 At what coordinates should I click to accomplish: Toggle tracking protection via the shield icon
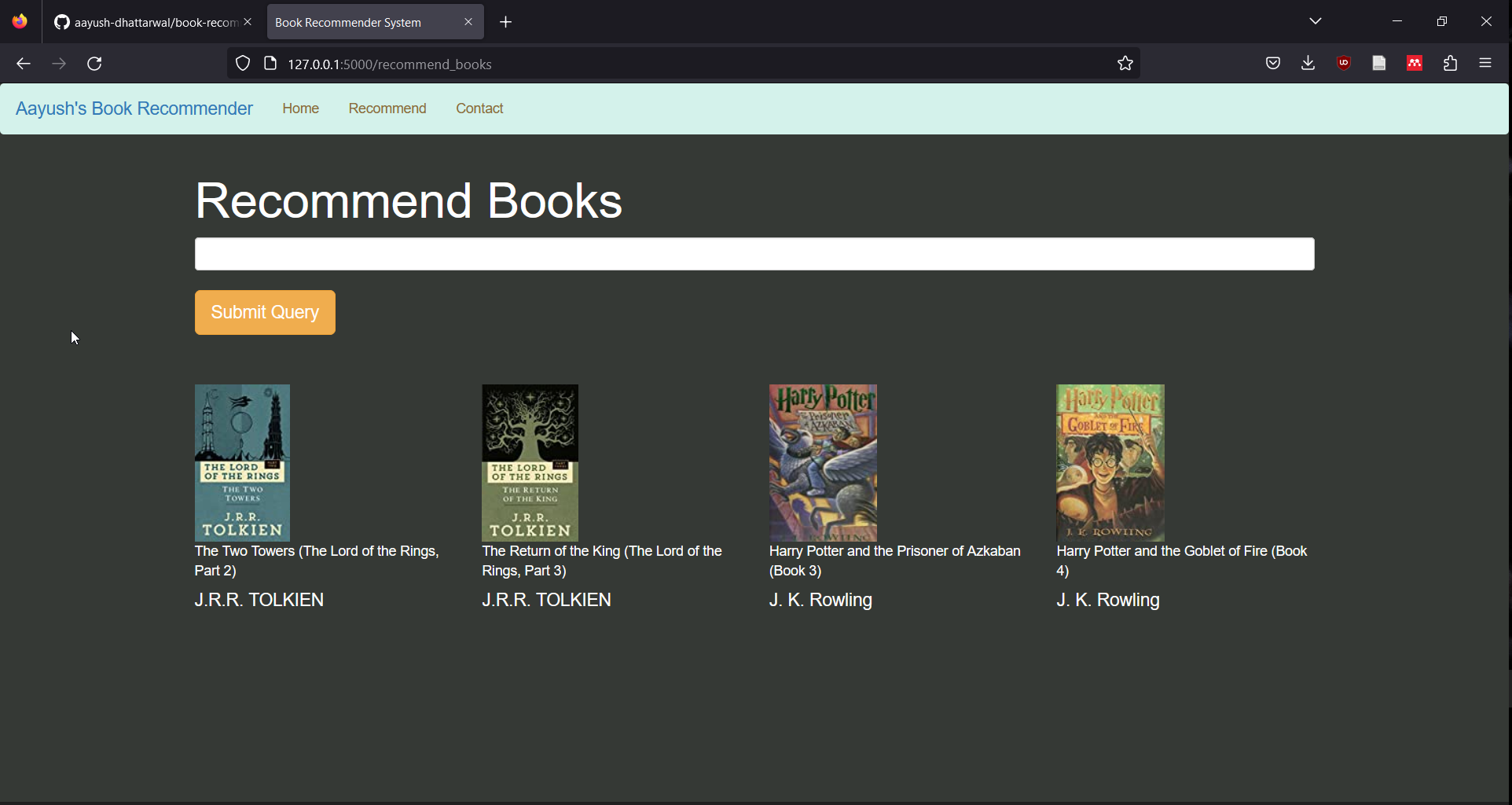tap(242, 63)
